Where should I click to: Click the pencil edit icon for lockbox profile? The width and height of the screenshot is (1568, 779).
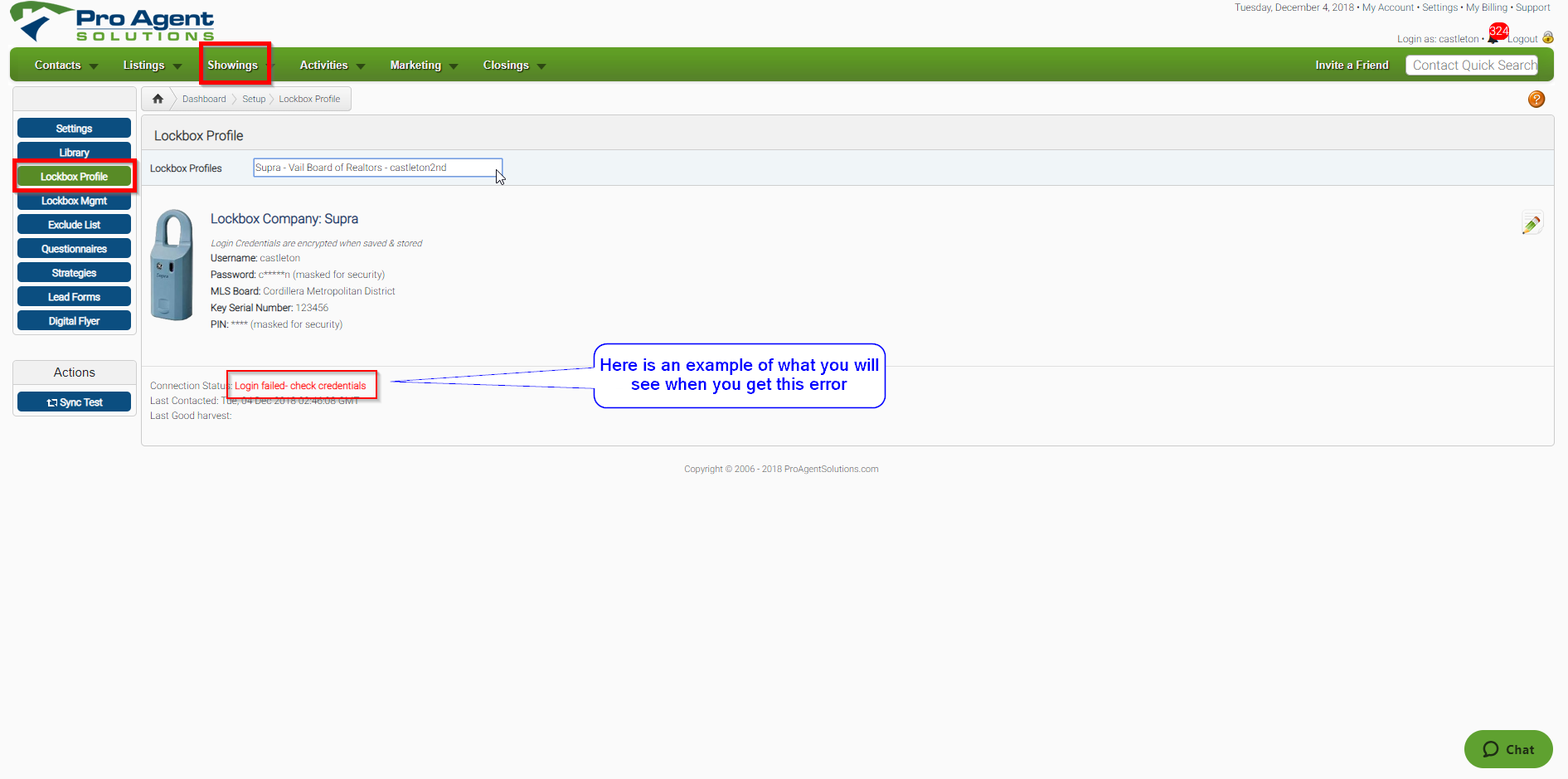point(1532,224)
